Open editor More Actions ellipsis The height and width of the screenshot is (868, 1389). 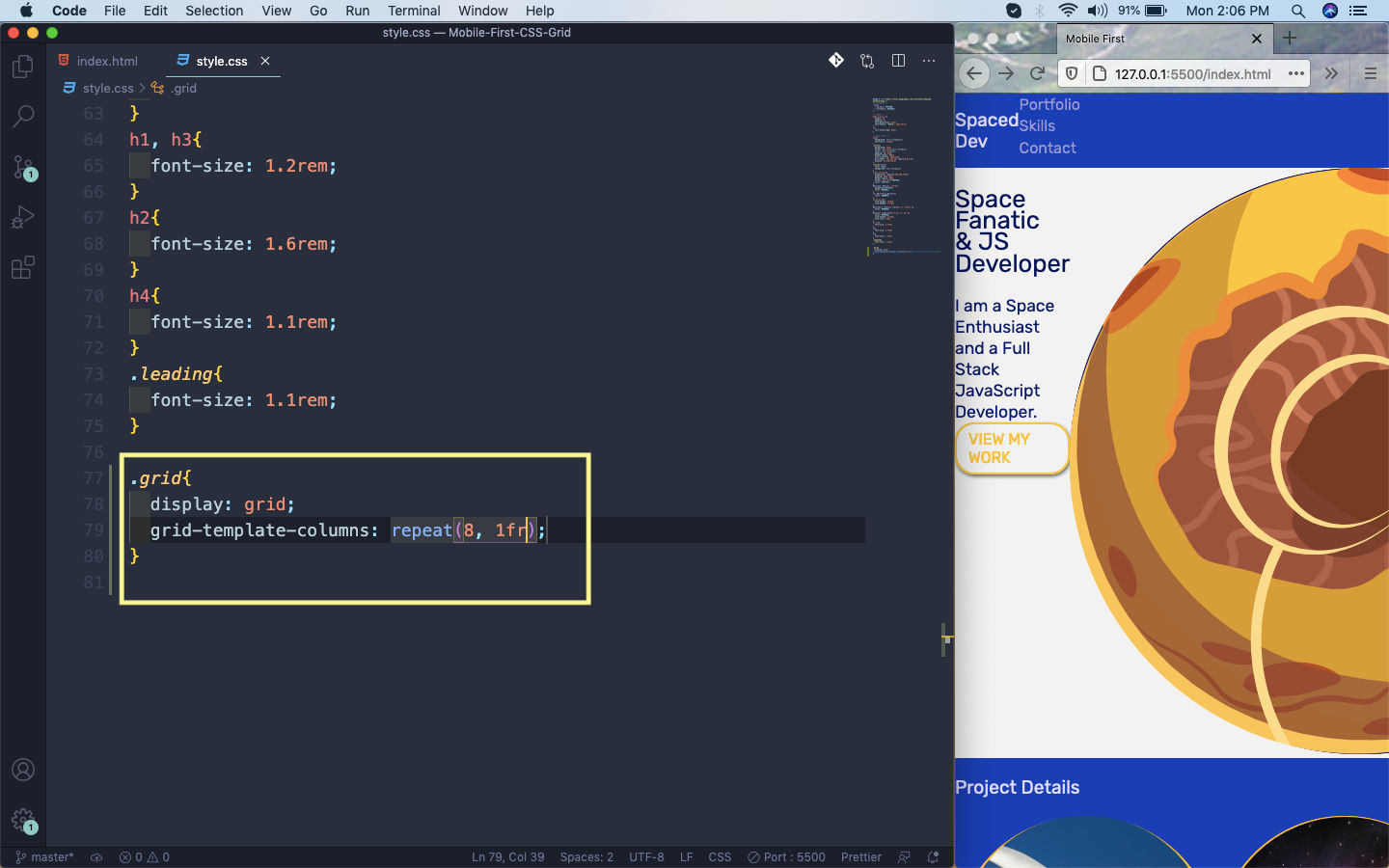929,61
